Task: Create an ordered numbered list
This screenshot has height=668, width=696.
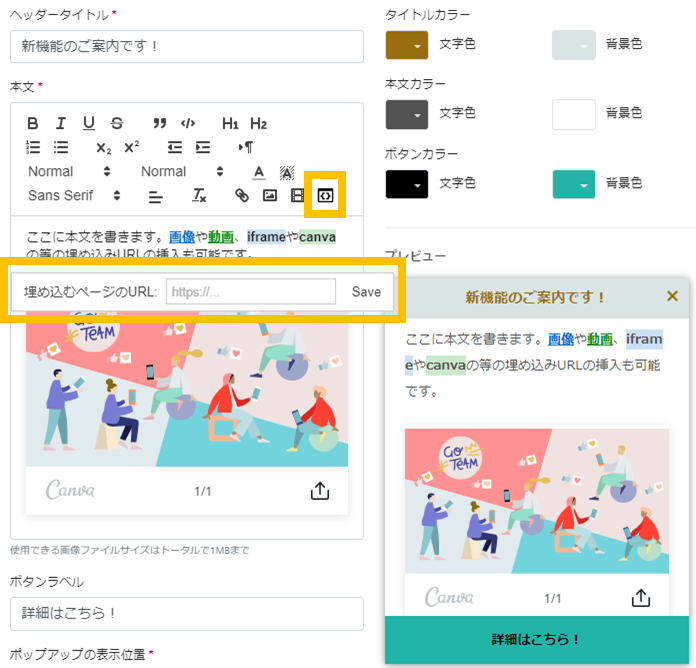Action: point(33,147)
